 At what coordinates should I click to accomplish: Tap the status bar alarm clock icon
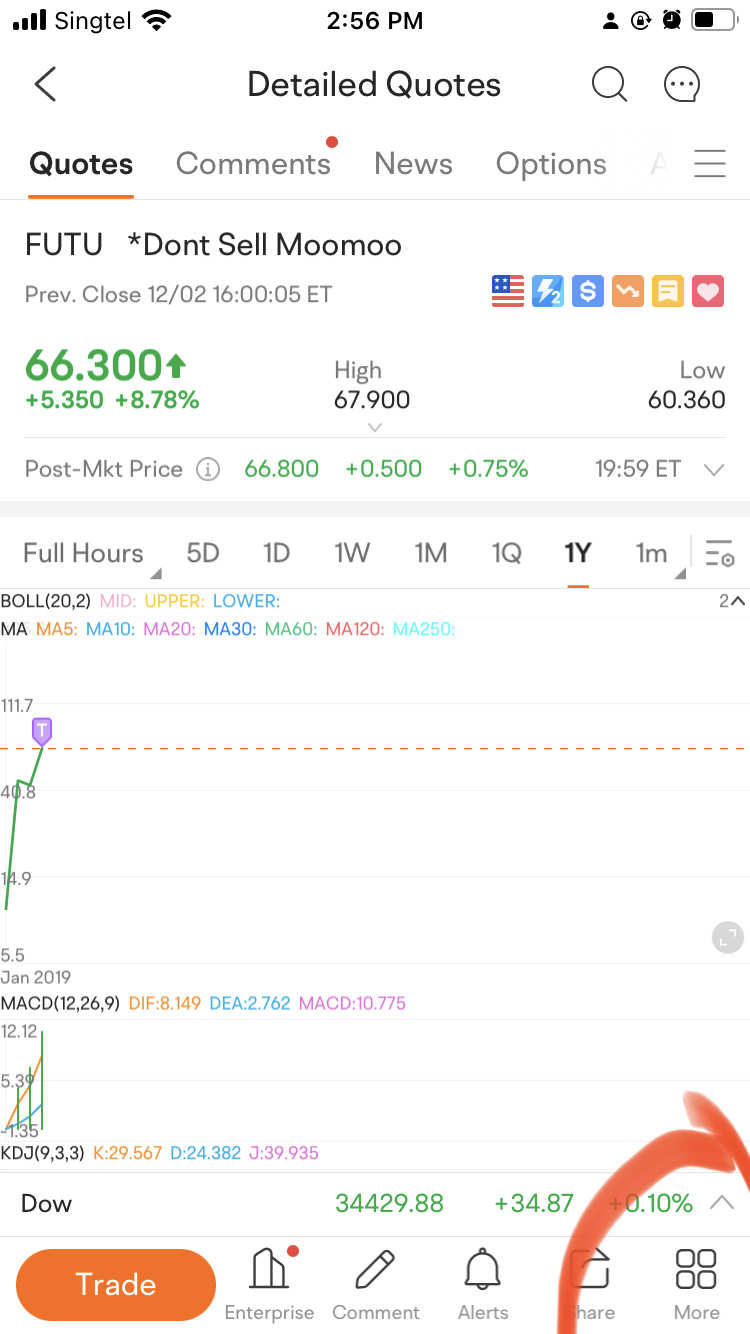coord(671,20)
